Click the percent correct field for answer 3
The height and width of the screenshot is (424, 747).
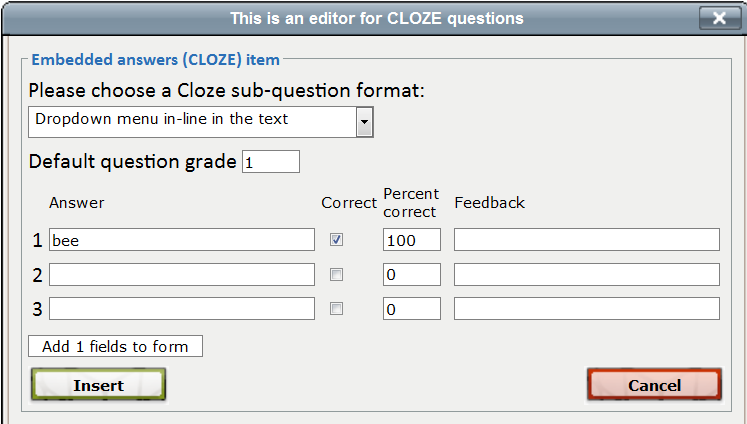[411, 309]
